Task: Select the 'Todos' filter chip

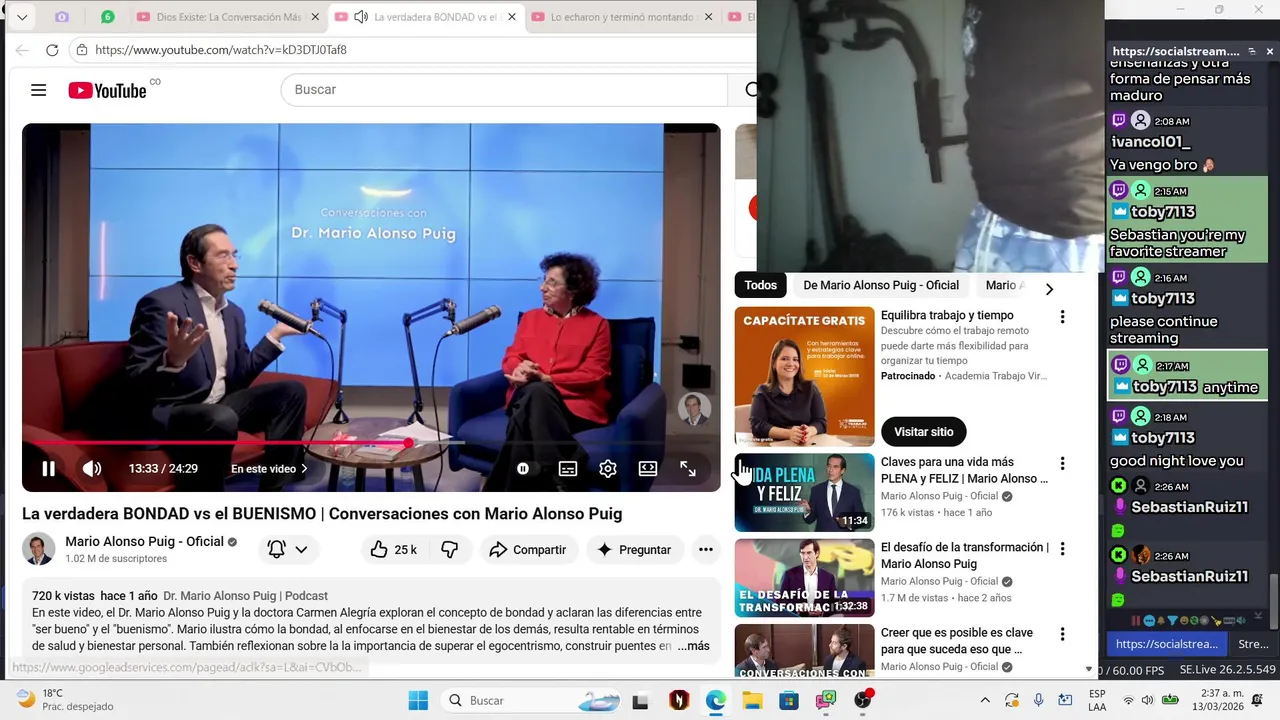Action: tap(760, 285)
